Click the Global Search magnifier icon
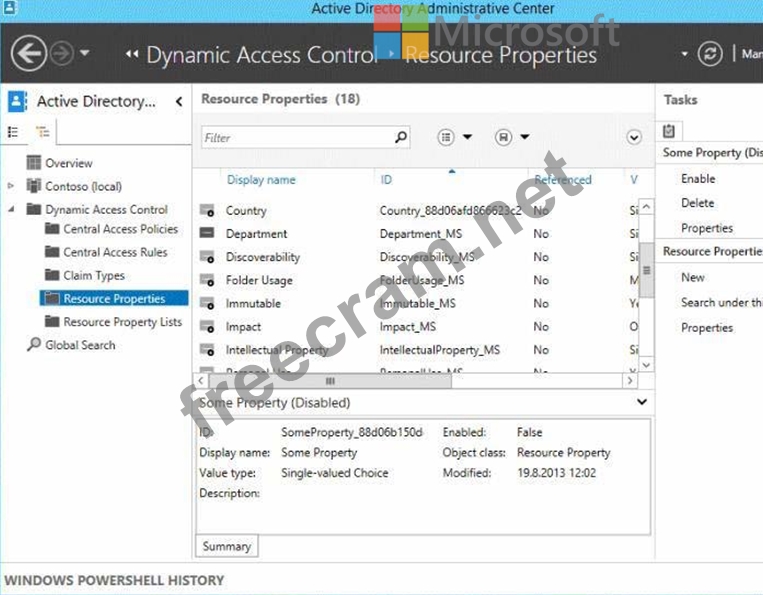Image resolution: width=763 pixels, height=595 pixels. point(34,344)
